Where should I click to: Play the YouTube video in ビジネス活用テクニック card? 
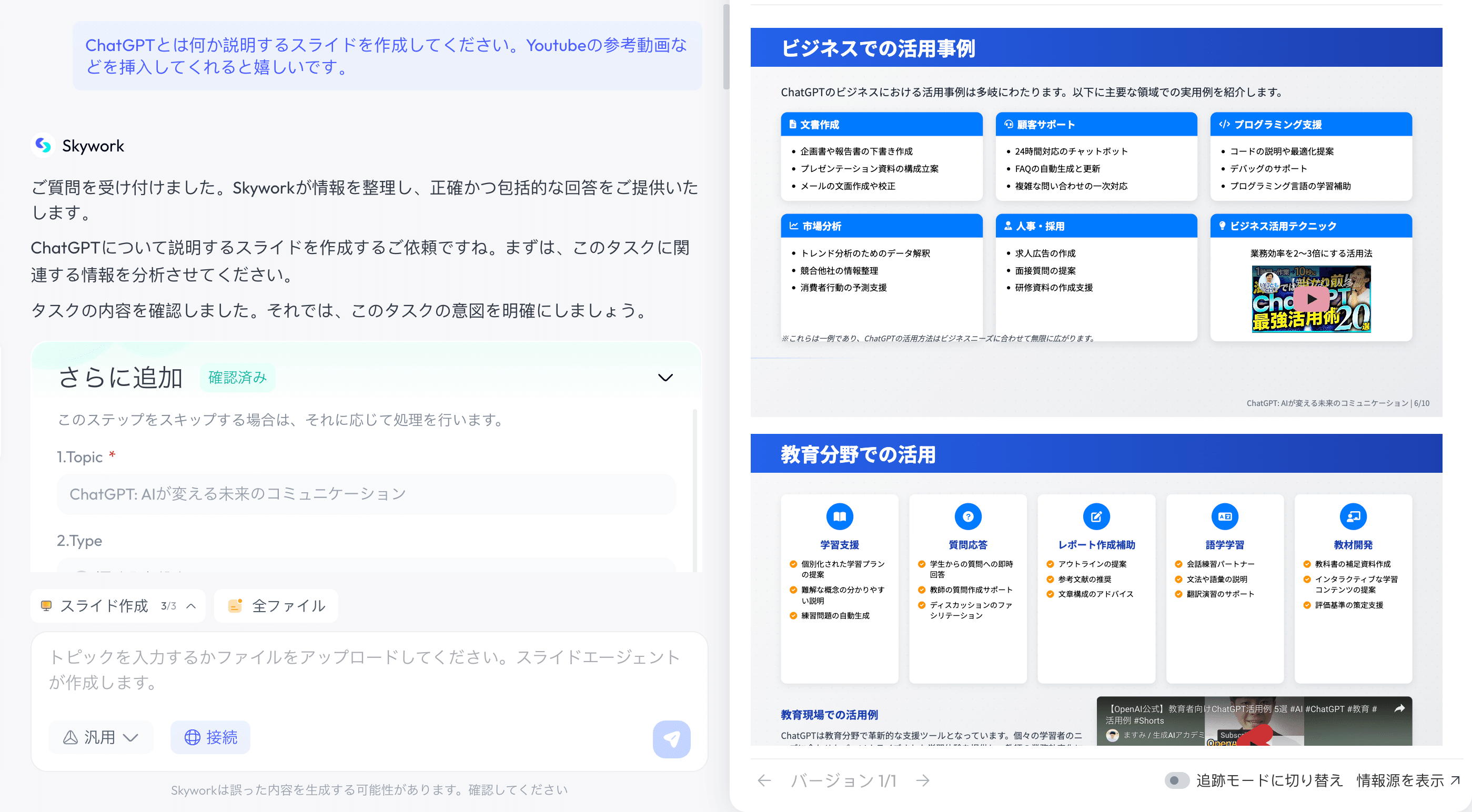(x=1311, y=298)
